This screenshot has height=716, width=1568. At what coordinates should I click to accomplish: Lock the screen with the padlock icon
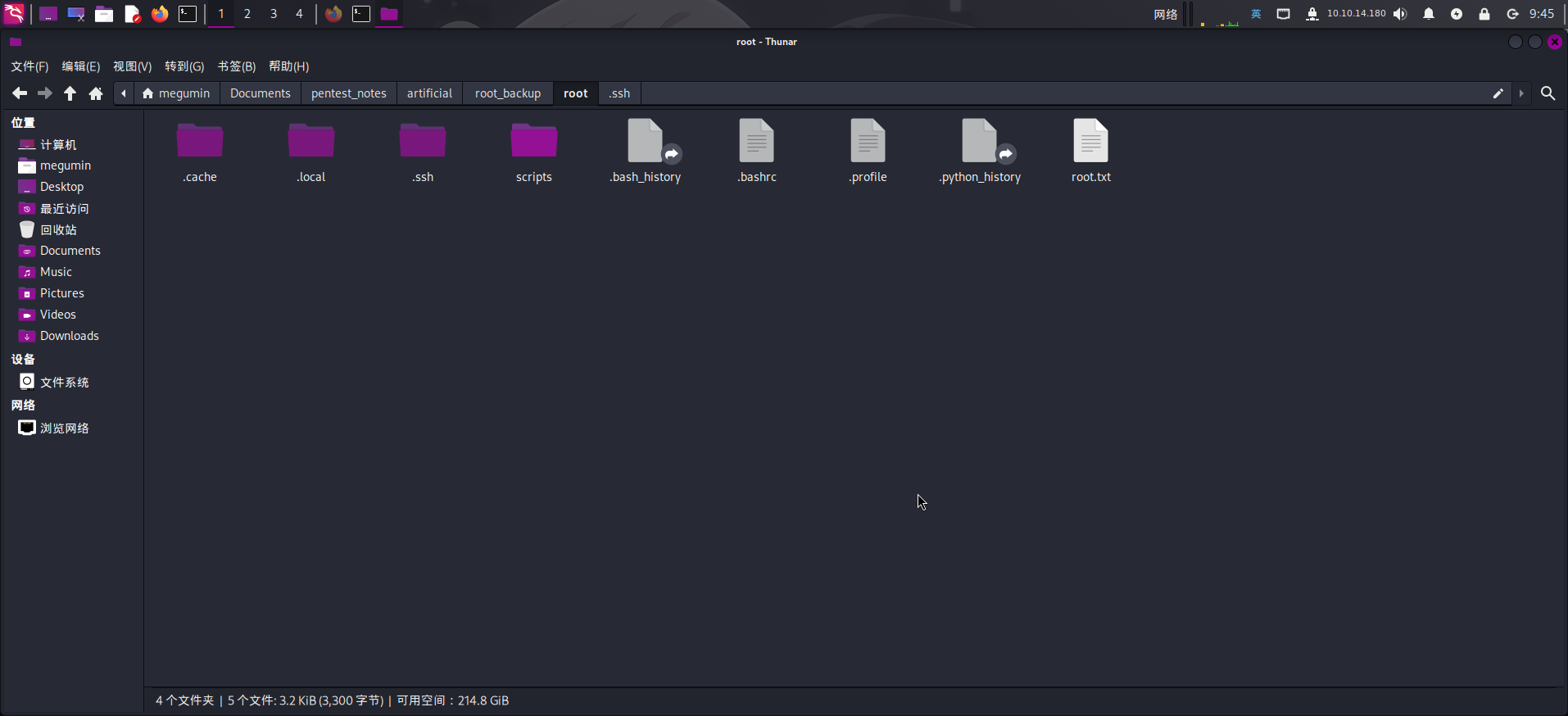tap(1484, 14)
